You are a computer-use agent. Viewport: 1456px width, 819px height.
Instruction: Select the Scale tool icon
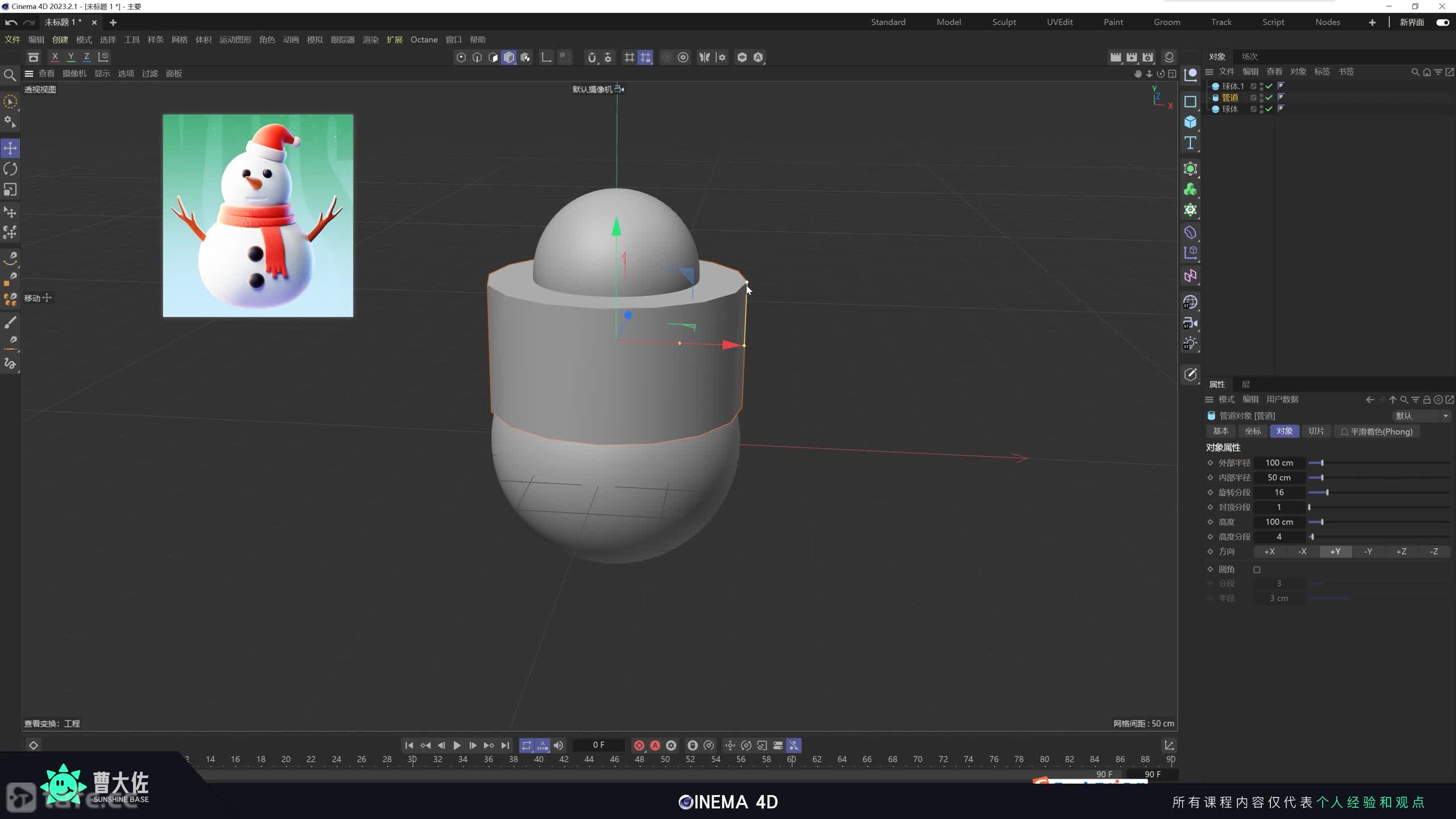coord(10,189)
